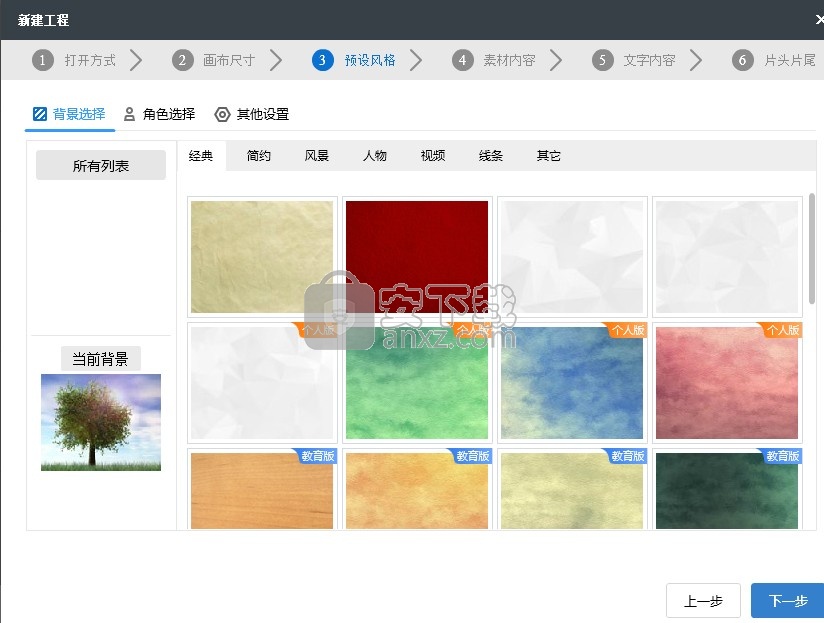Open the 其它 background category
Image resolution: width=824 pixels, height=623 pixels.
point(549,155)
